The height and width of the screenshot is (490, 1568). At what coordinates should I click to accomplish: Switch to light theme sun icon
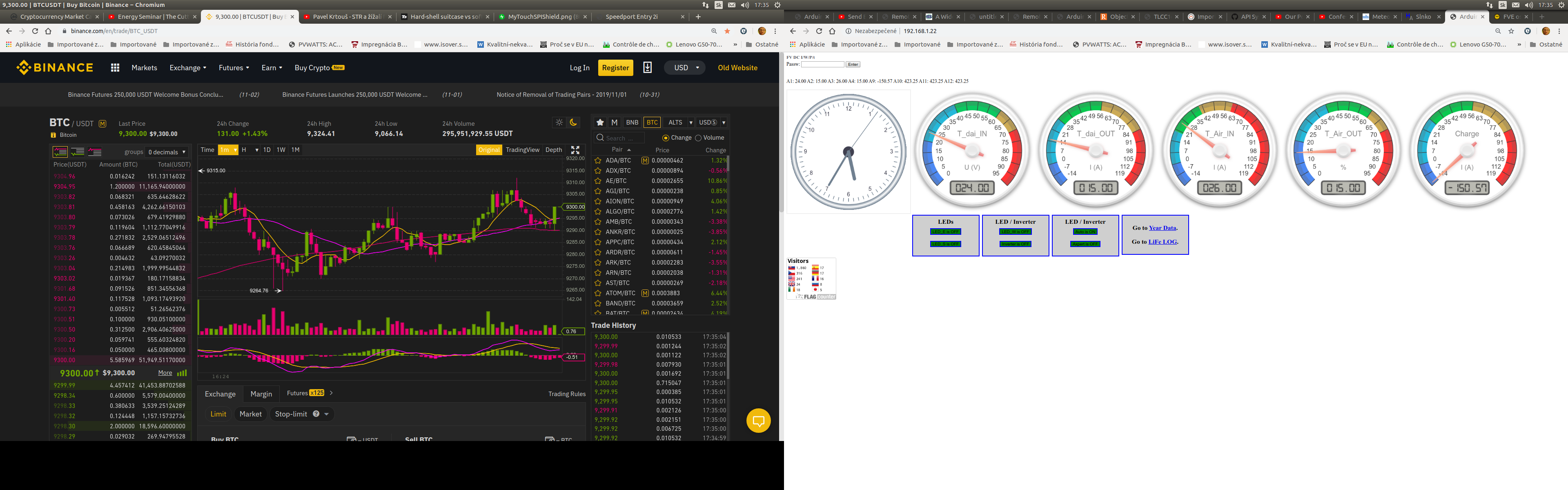tap(559, 122)
